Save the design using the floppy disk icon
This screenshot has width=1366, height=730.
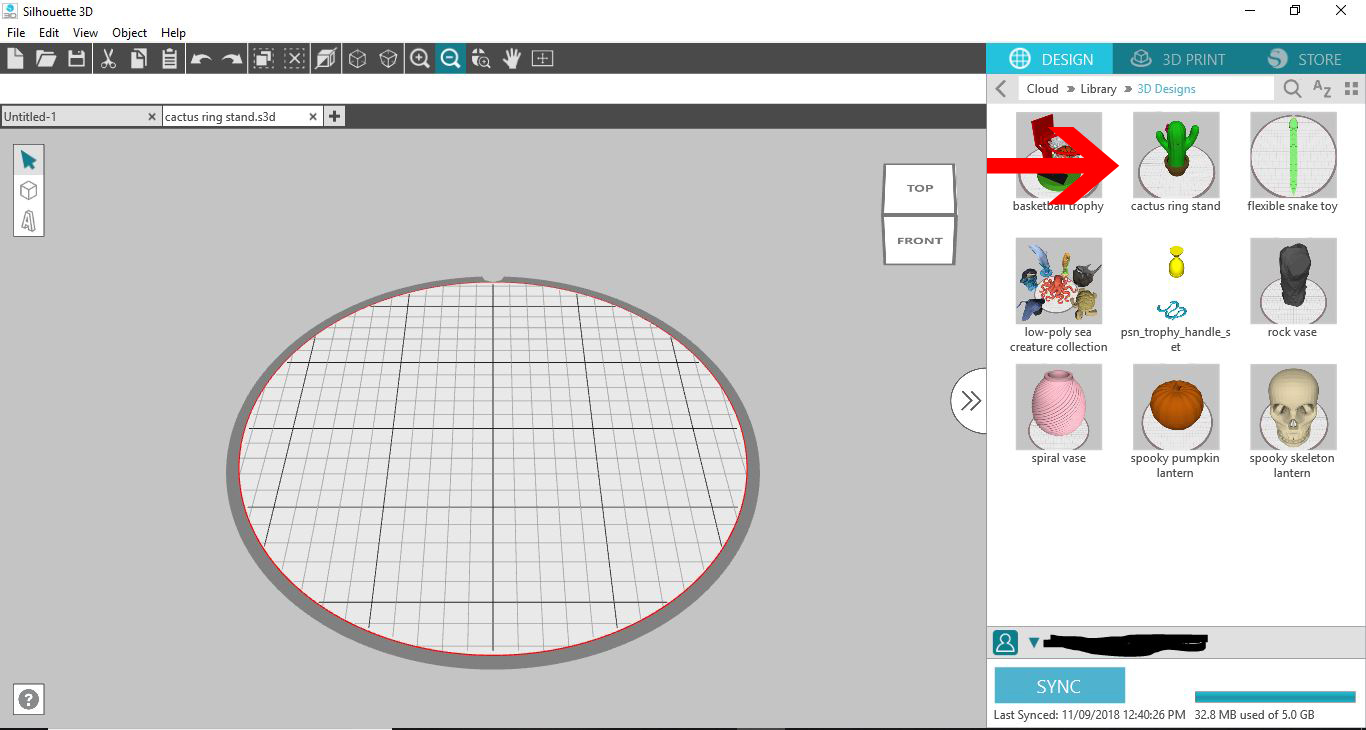point(76,59)
